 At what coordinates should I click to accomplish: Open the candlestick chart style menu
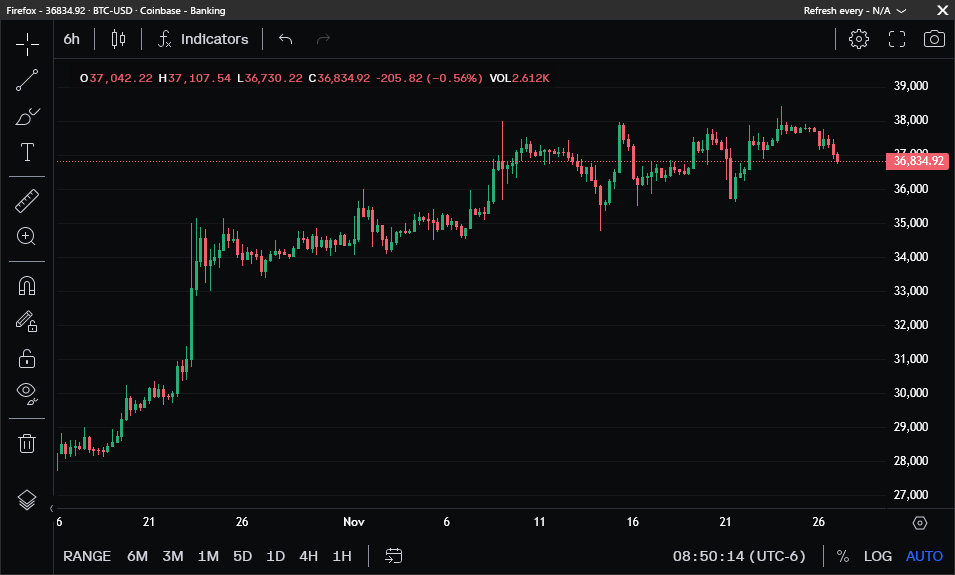pyautogui.click(x=119, y=39)
